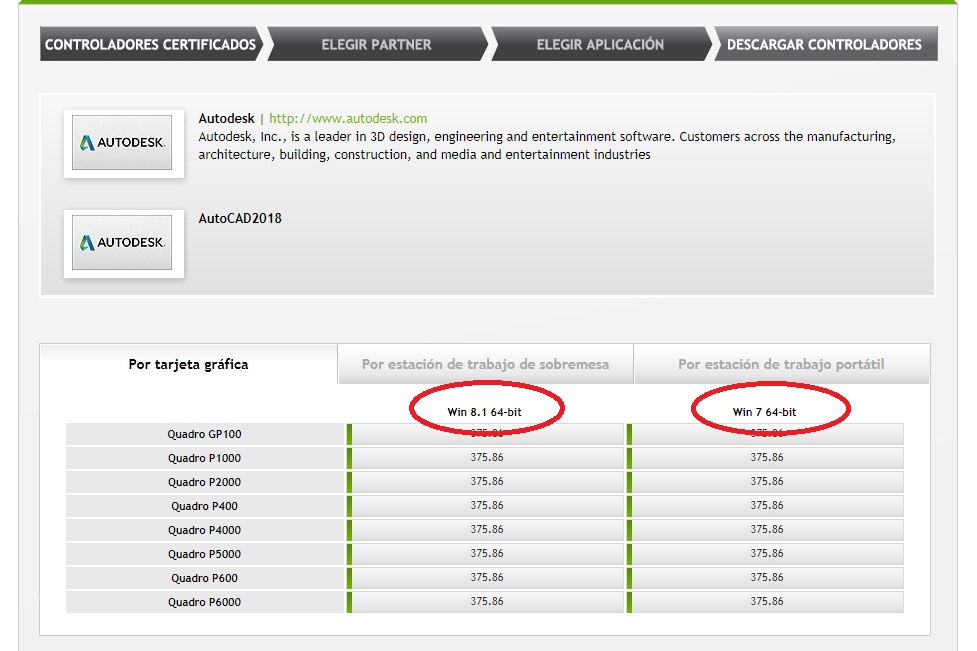Click the Autodesk partner logo thumbnail

tap(123, 143)
